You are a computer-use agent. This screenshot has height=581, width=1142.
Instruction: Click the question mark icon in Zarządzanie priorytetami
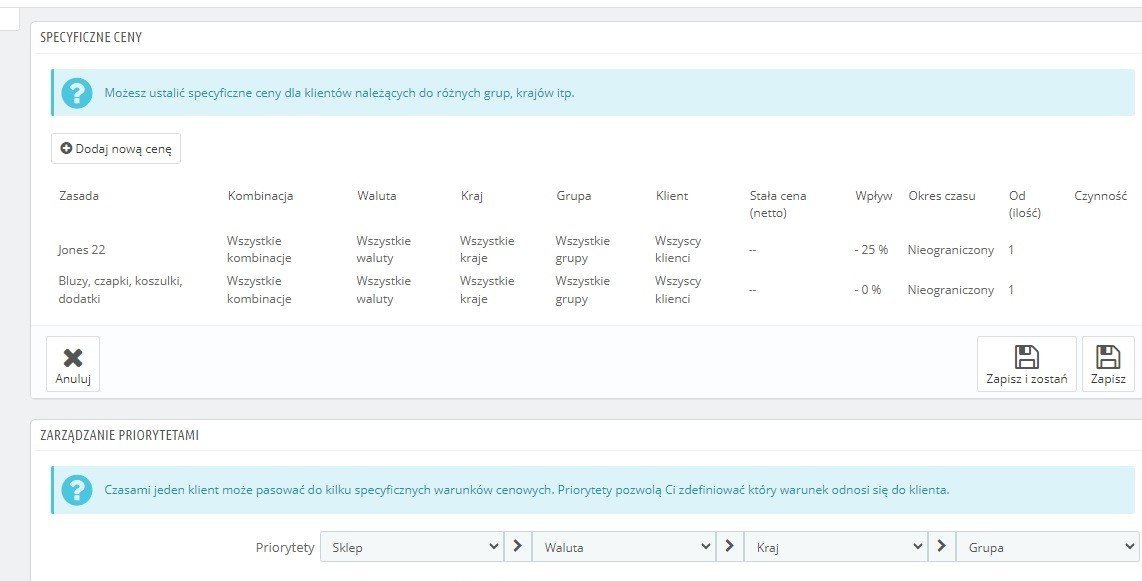point(77,490)
